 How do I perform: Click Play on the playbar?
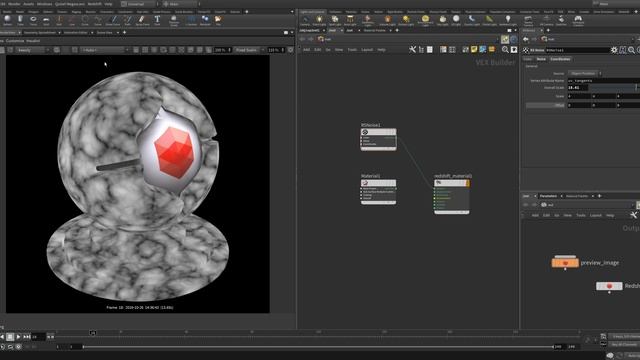coord(18,337)
